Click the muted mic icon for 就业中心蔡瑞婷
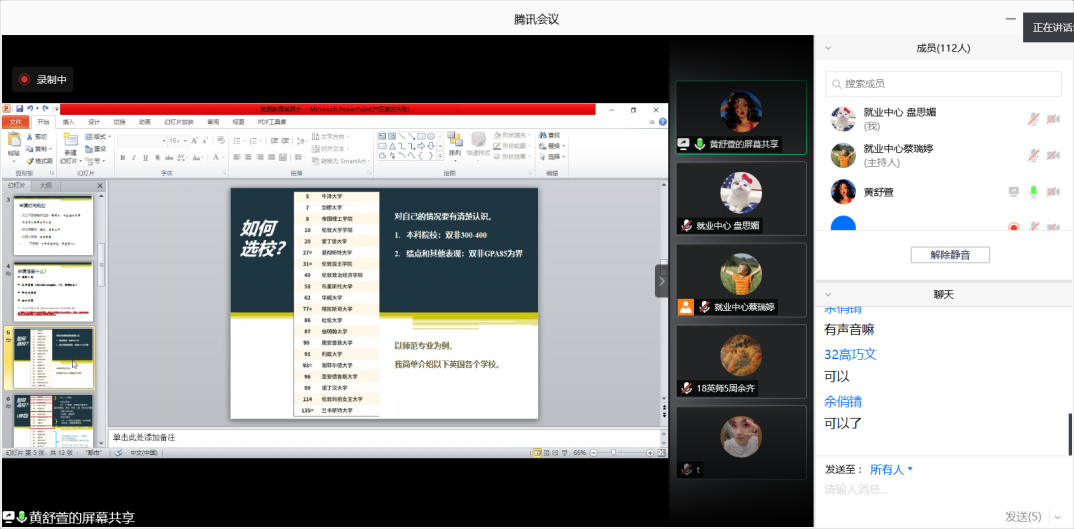This screenshot has height=529, width=1074. pyautogui.click(x=1033, y=155)
